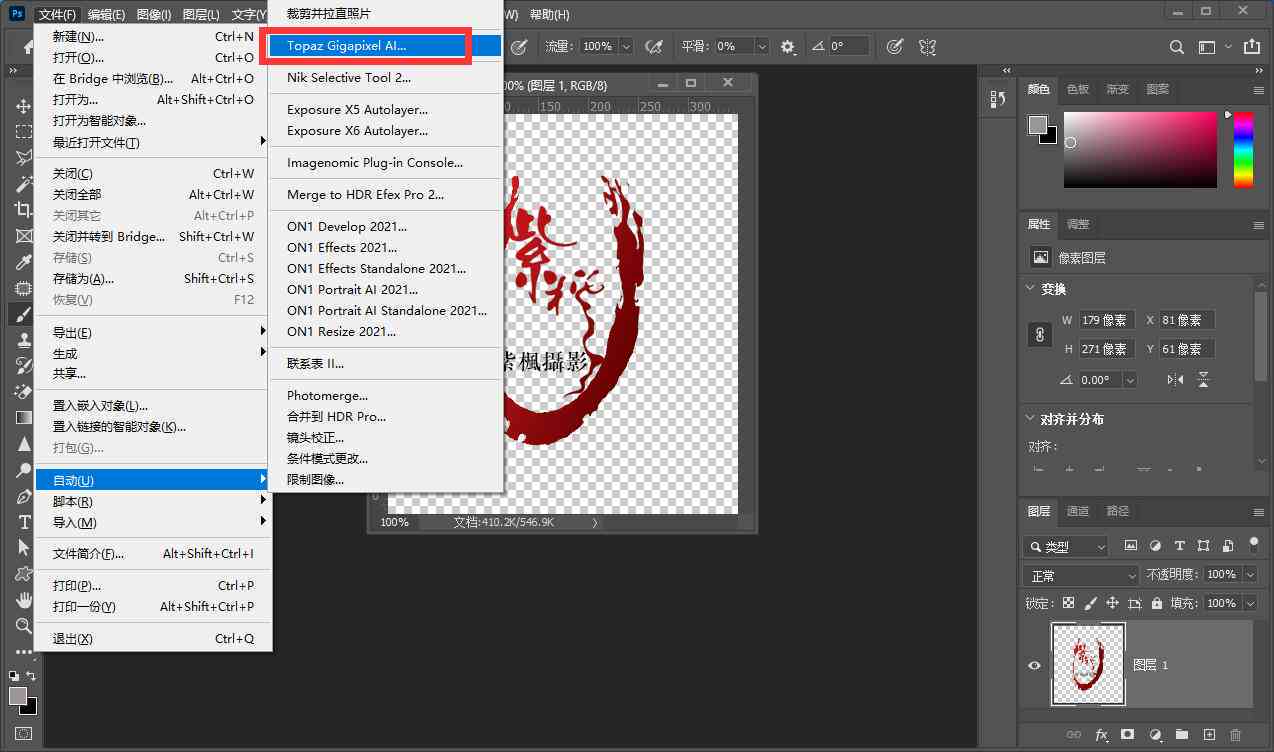
Task: Select the Rectangular Marquee tool
Action: [23, 132]
